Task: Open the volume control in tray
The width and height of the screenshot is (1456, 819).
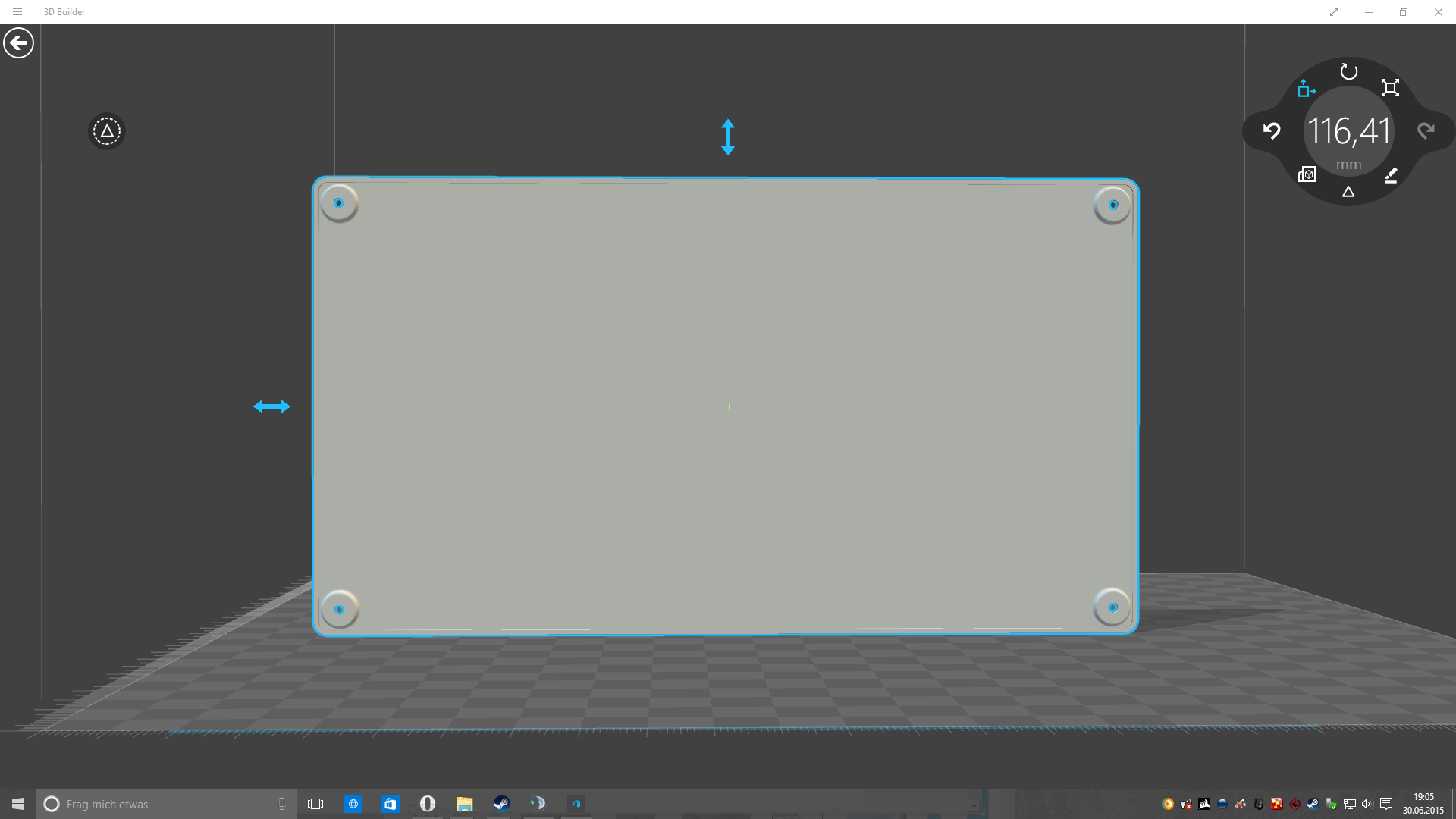Action: pos(1367,804)
